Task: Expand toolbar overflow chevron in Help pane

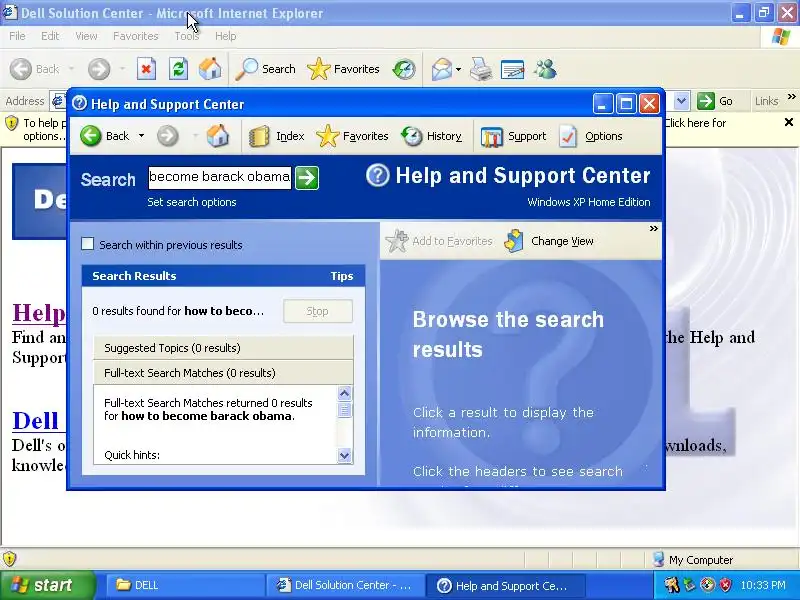Action: 654,229
